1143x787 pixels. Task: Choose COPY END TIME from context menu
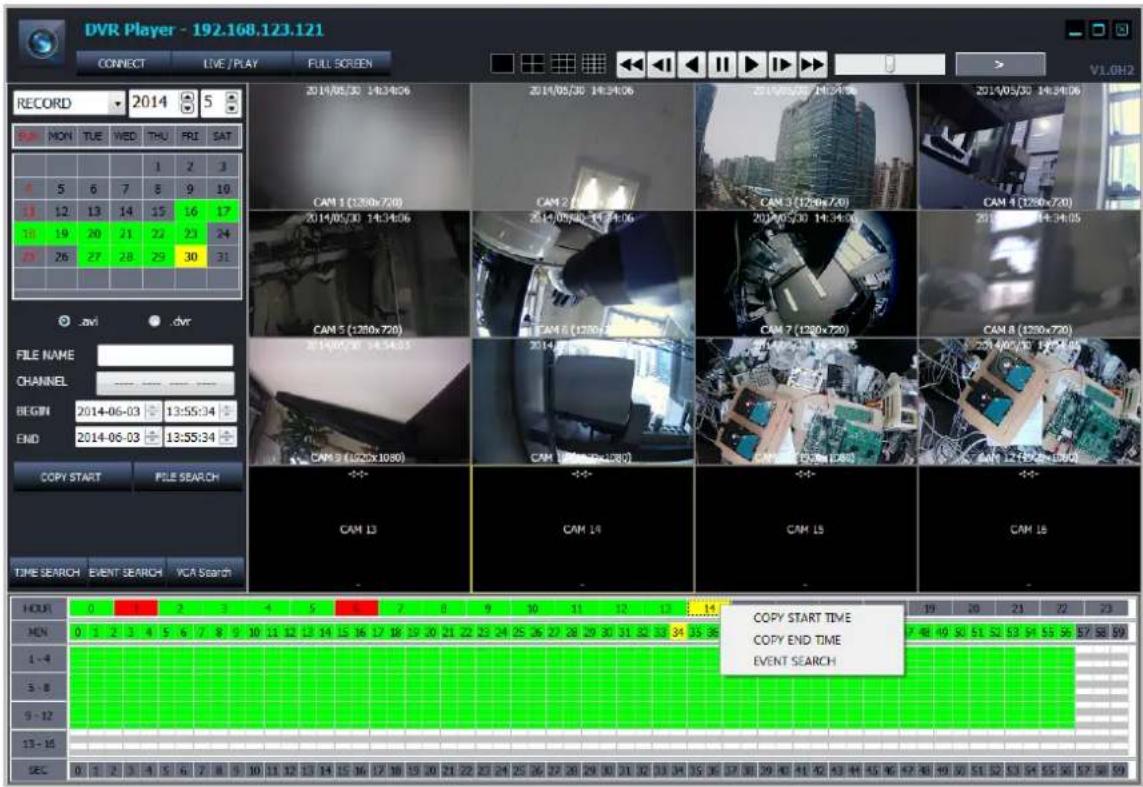pyautogui.click(x=797, y=640)
